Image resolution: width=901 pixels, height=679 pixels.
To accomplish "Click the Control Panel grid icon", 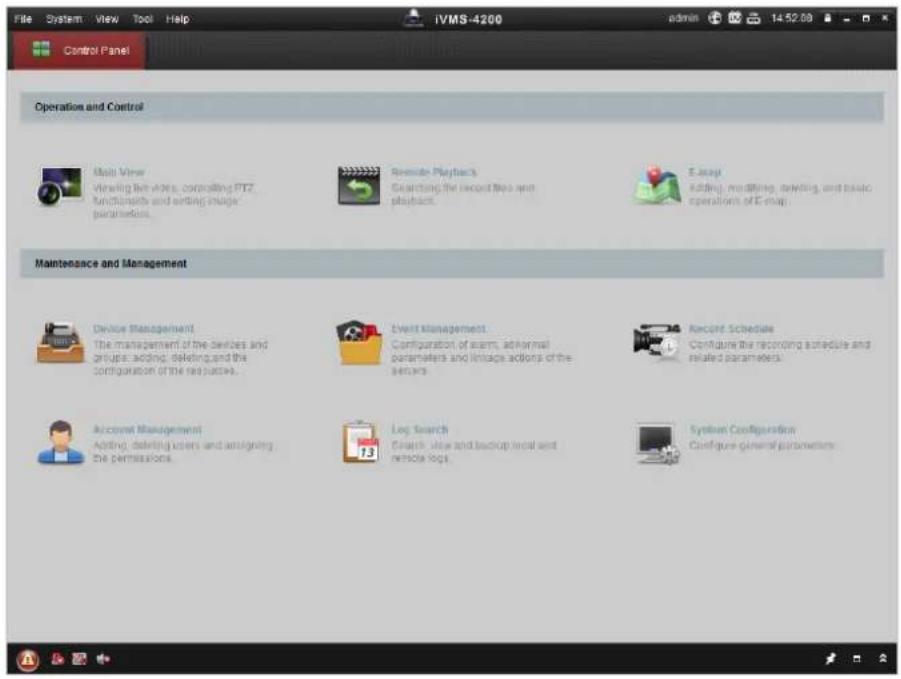I will tap(41, 49).
